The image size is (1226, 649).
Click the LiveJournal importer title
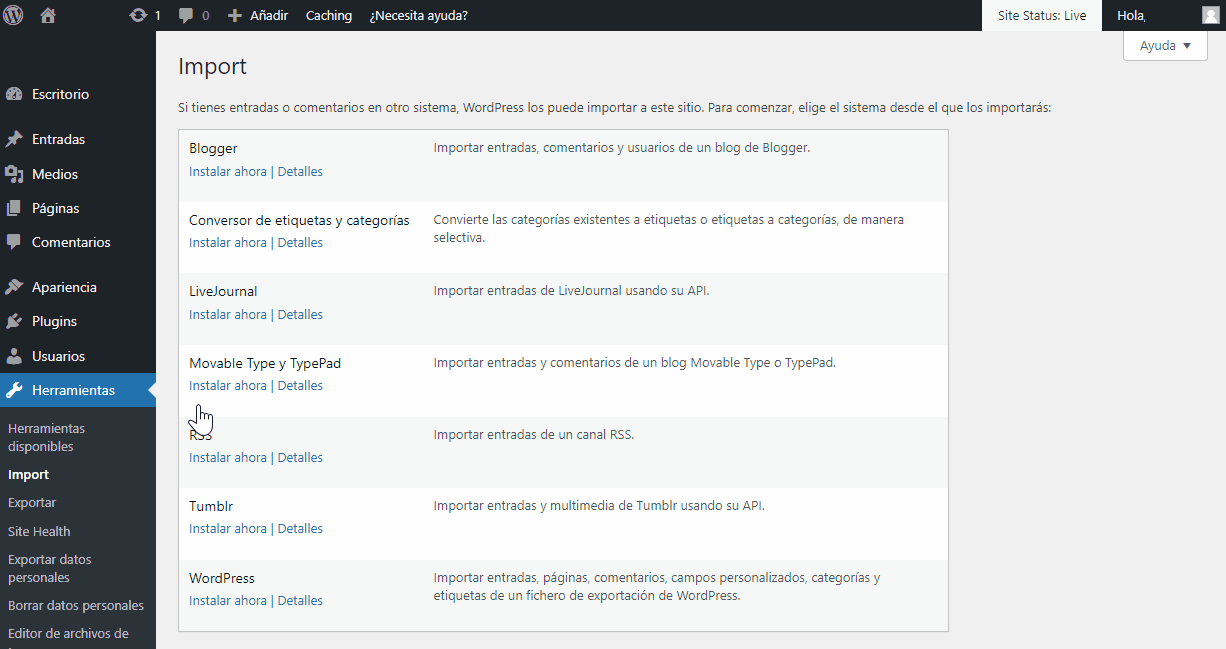click(223, 292)
